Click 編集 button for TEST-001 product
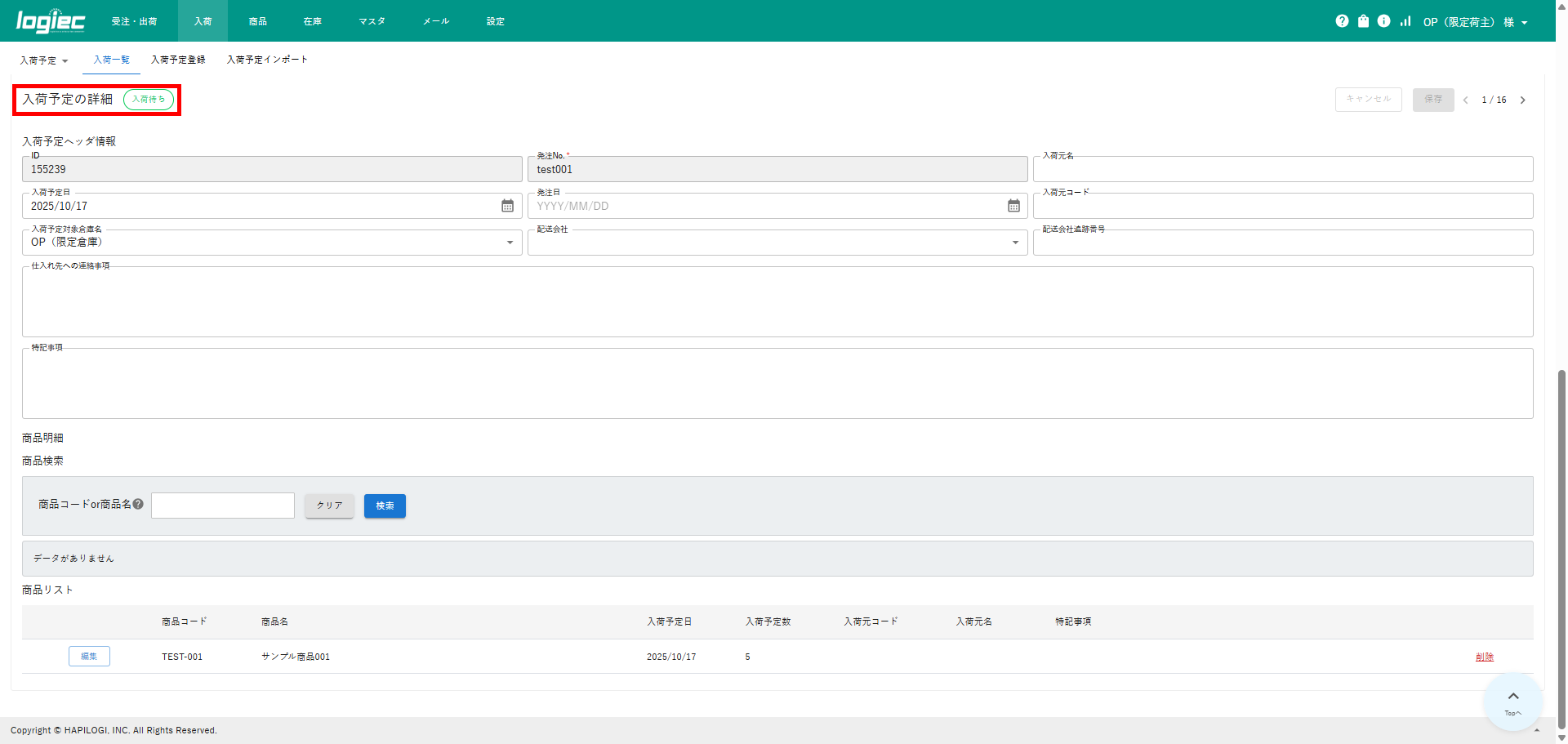Screen dimensions: 1568x744 tap(89, 656)
